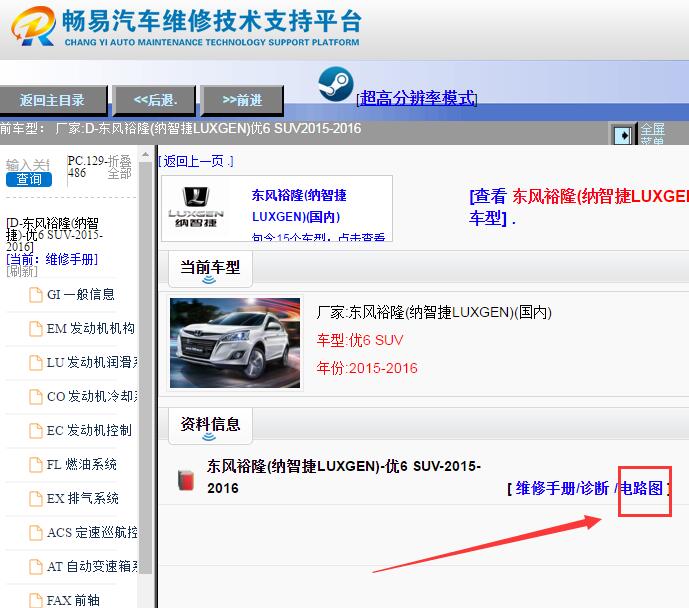Click the 折叠 link in sidebar
Viewport: 689px width, 608px height.
120,161
